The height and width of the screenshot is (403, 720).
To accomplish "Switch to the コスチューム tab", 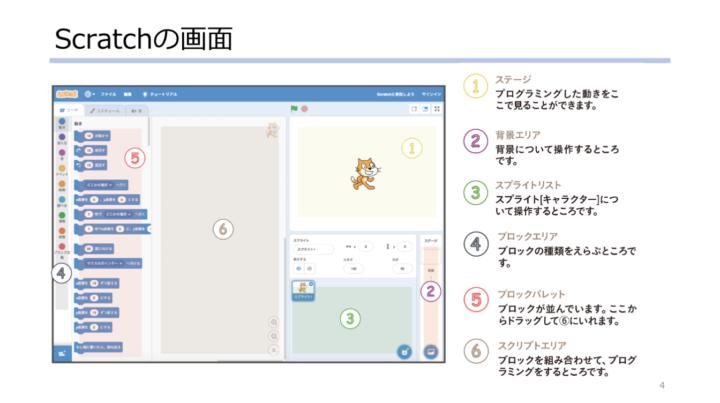I will pyautogui.click(x=105, y=111).
